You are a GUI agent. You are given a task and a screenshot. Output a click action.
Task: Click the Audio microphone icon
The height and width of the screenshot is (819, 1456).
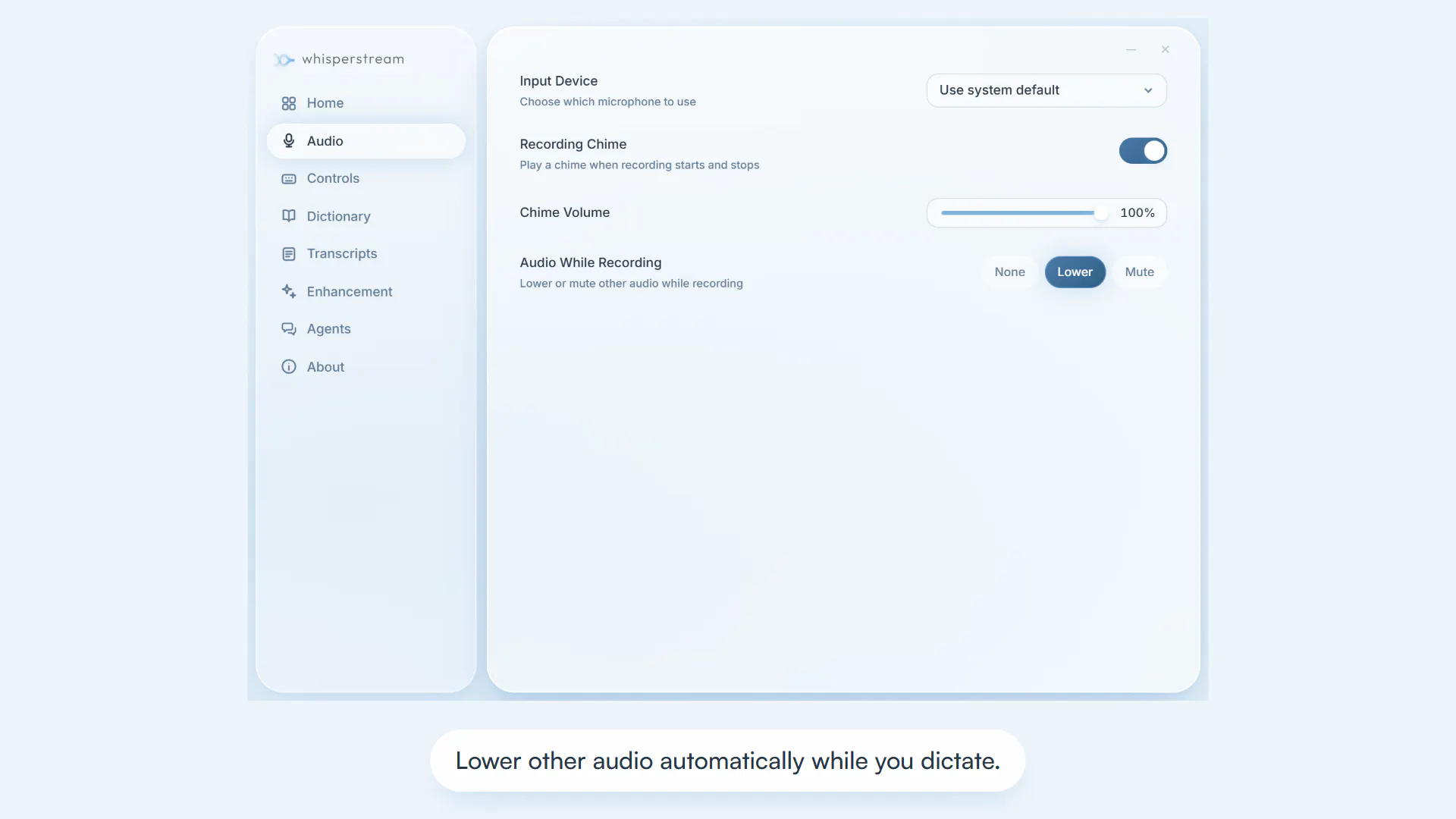point(289,141)
